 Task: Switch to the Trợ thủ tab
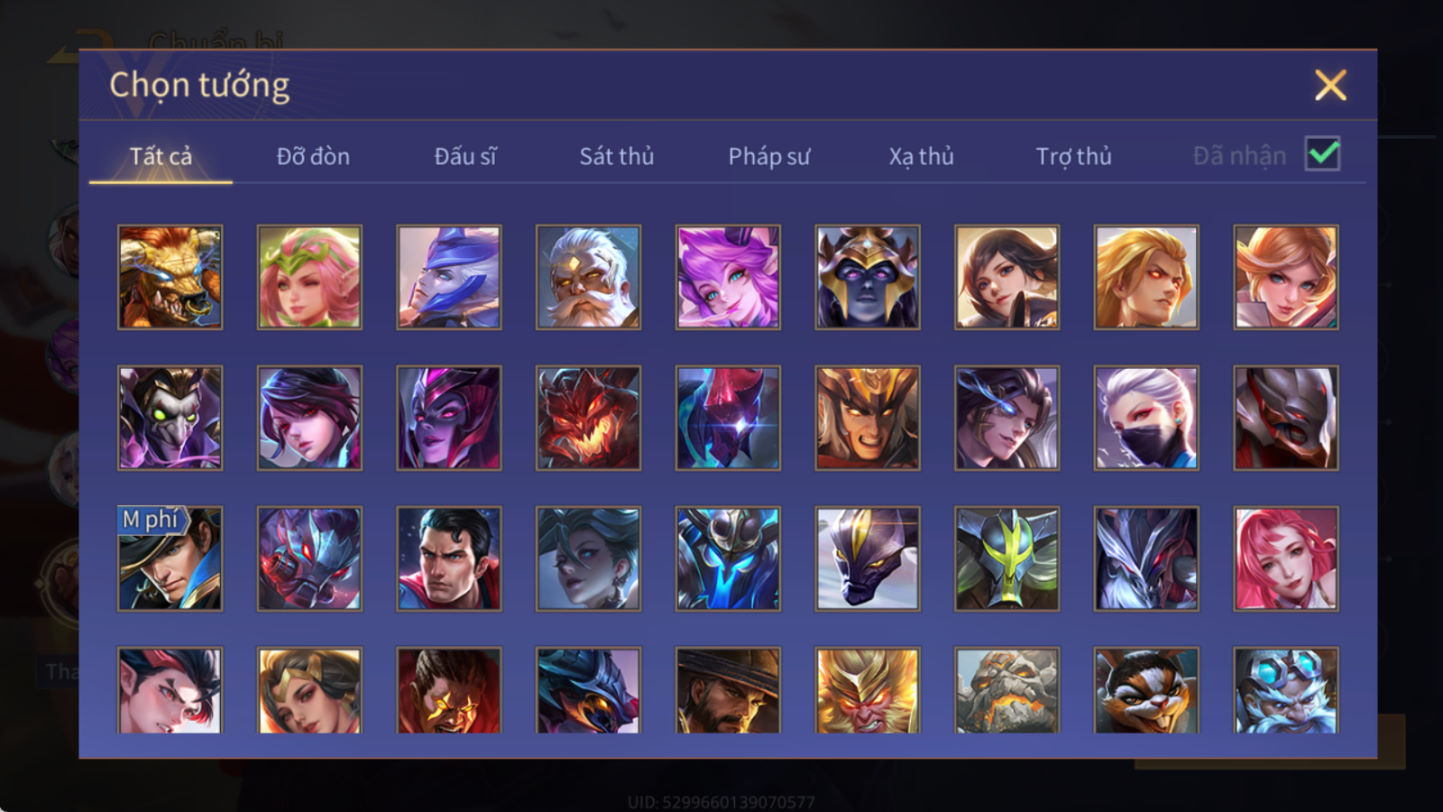[x=1074, y=156]
